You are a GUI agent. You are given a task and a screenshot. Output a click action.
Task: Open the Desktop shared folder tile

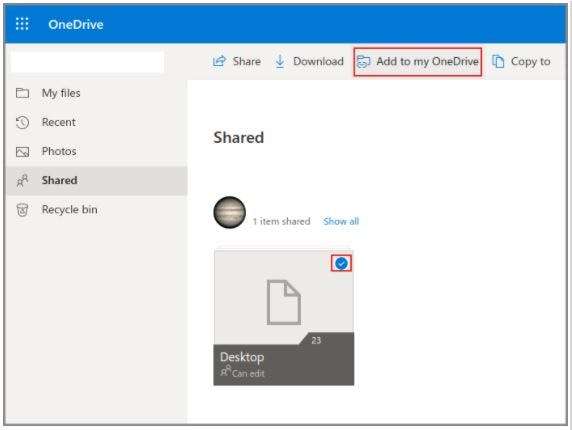click(x=283, y=318)
